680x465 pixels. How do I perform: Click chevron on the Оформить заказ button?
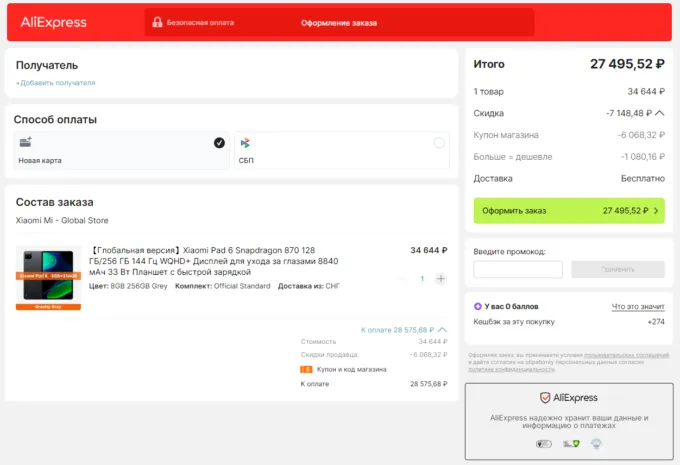tap(656, 211)
